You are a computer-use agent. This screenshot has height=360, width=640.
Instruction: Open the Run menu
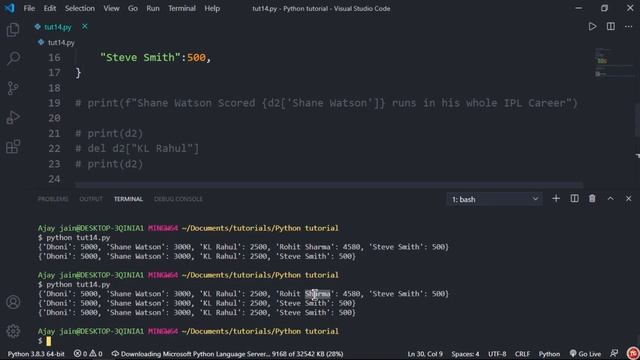(153, 8)
